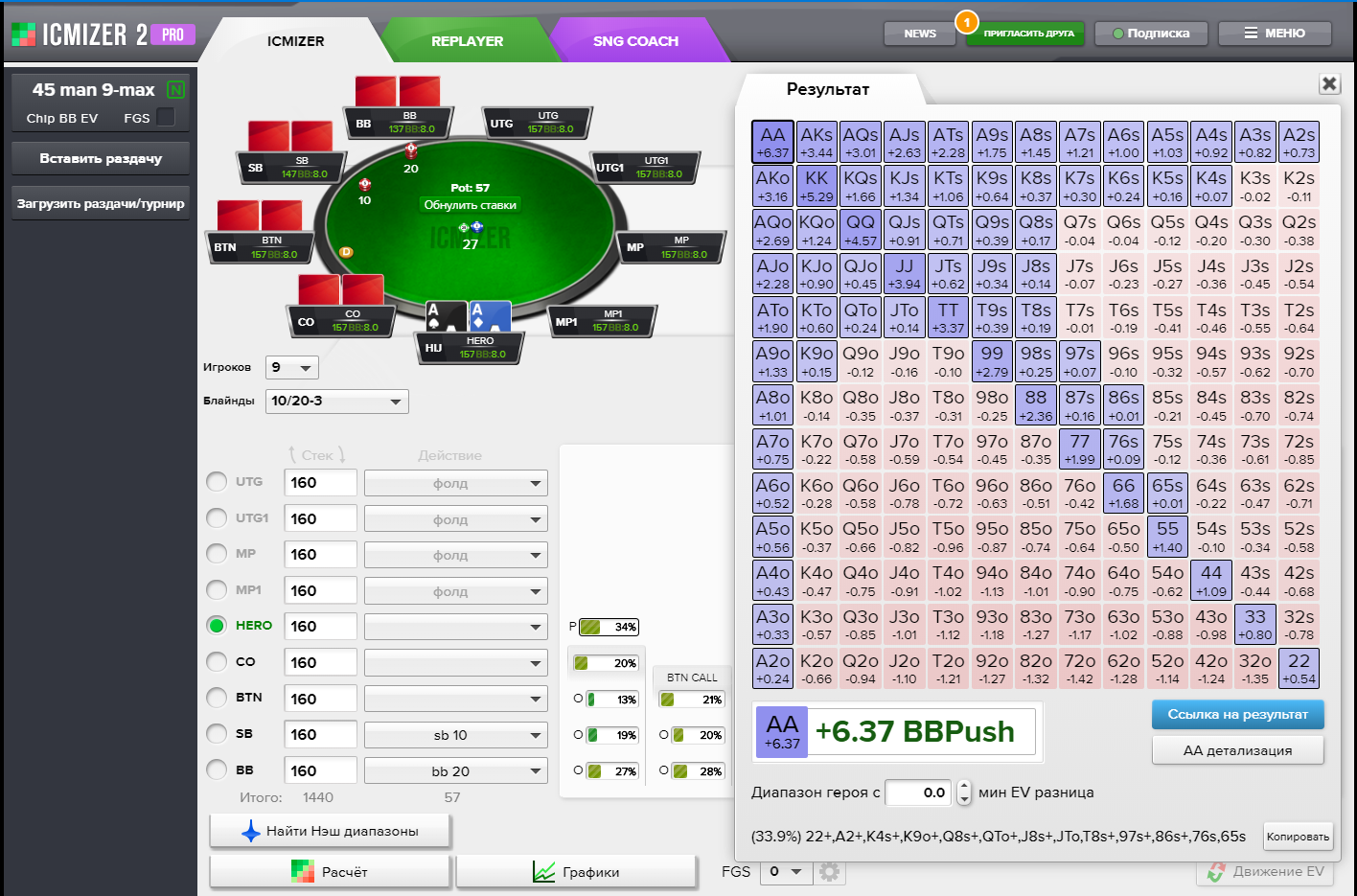This screenshot has height=896, width=1357.
Task: Open the BTN action dropdown
Action: coord(456,699)
